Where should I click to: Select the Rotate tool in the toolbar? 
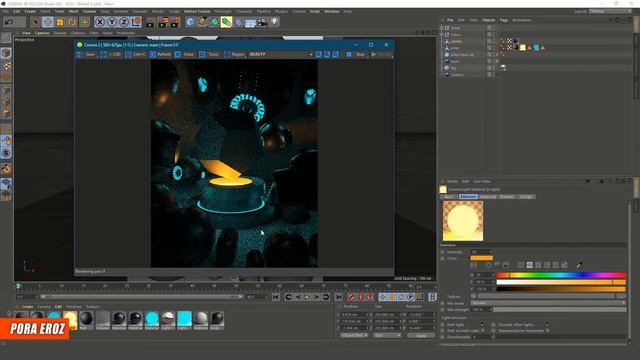click(72, 22)
